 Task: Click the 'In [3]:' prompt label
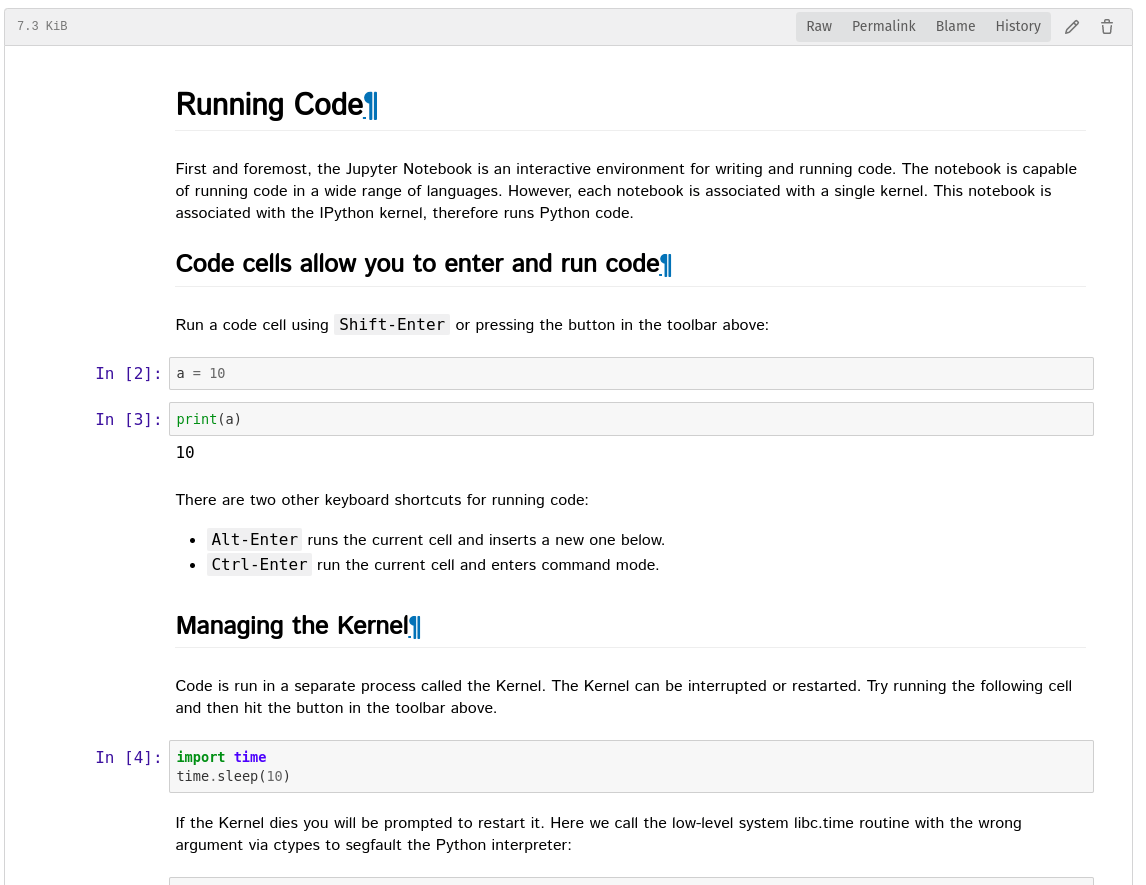pyautogui.click(x=128, y=419)
